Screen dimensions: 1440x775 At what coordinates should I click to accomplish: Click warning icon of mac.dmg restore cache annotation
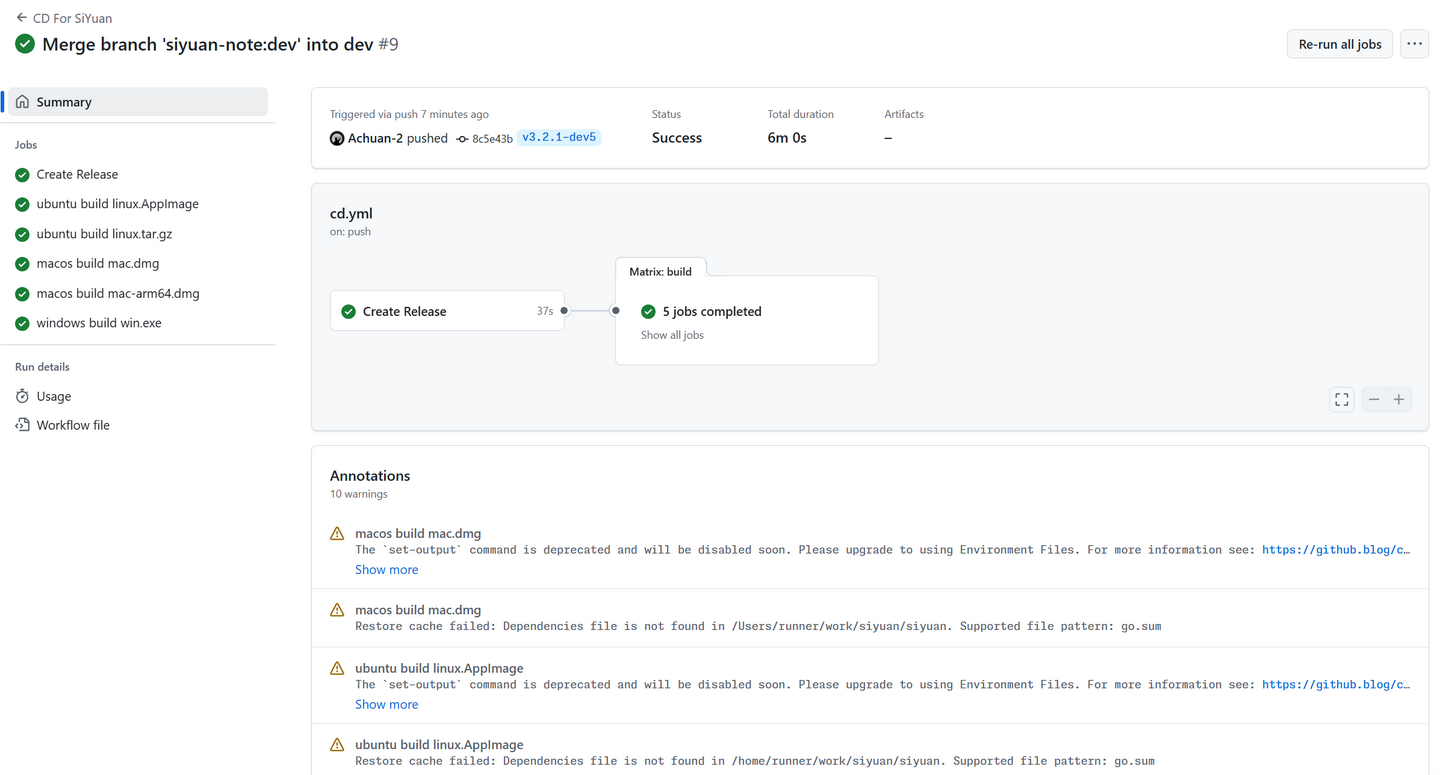(337, 610)
